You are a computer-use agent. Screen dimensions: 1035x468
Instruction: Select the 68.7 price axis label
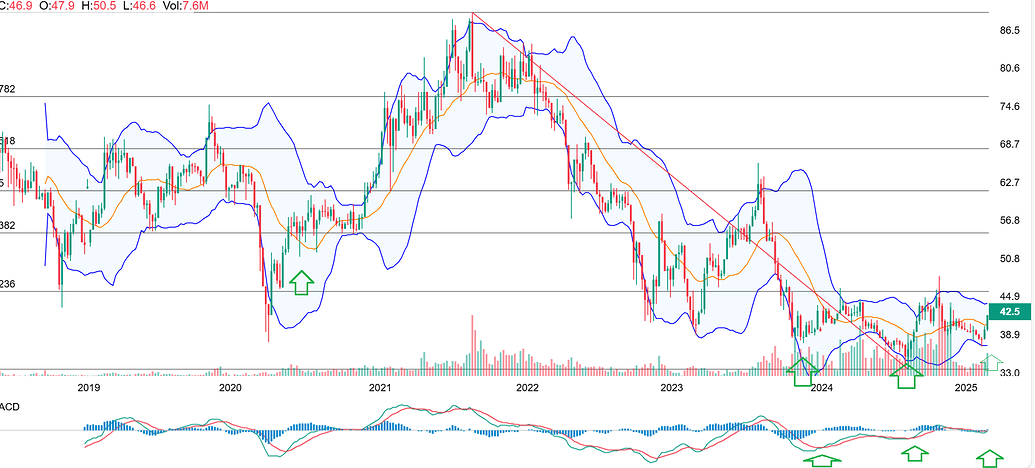[1011, 145]
